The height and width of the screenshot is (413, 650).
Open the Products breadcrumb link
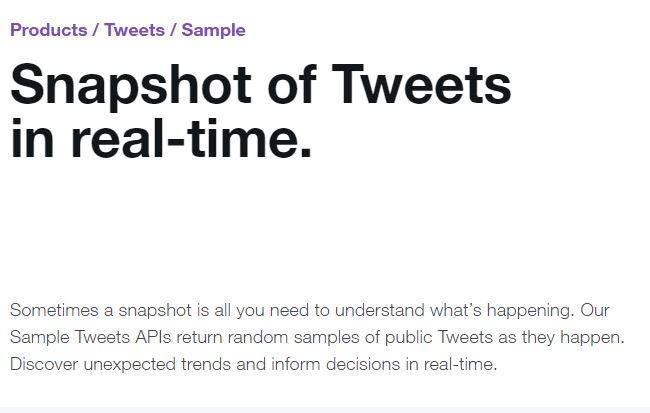48,30
